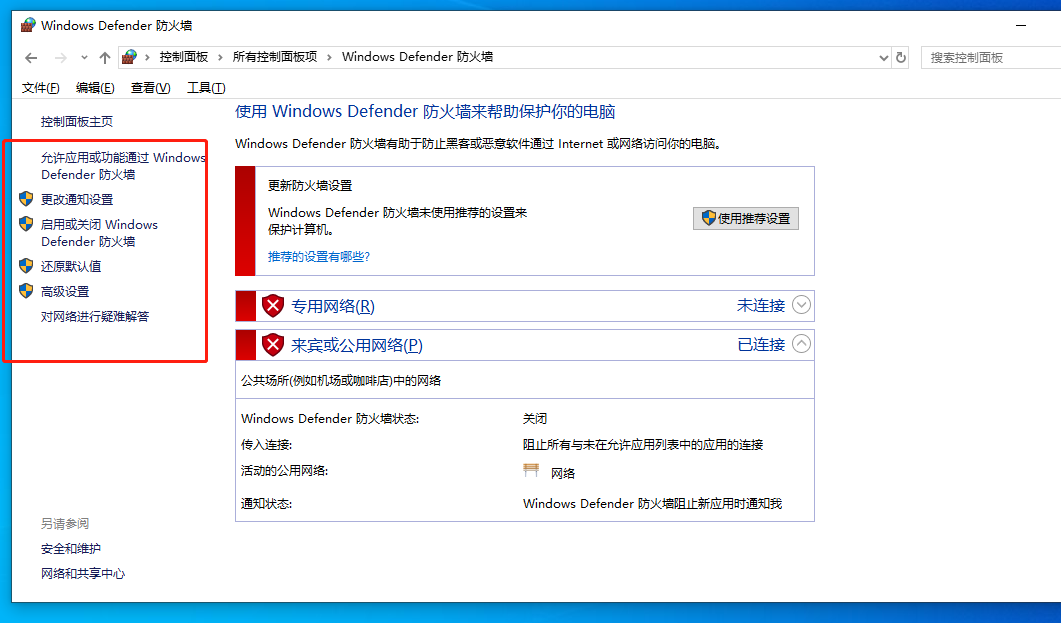Viewport: 1061px width, 623px height.
Task: Click the shield icon beside 更改通知设置
Action: 25,199
